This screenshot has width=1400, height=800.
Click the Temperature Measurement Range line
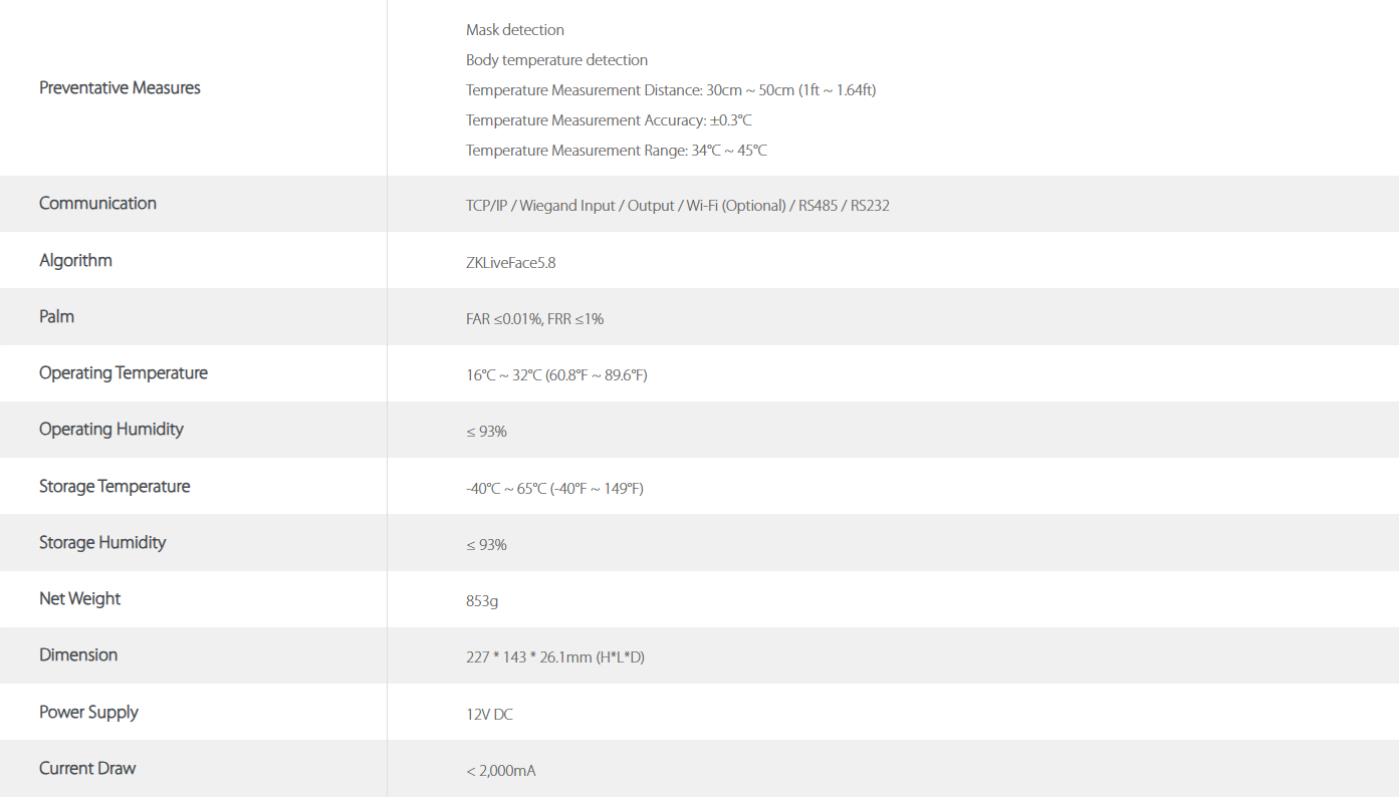click(x=616, y=151)
